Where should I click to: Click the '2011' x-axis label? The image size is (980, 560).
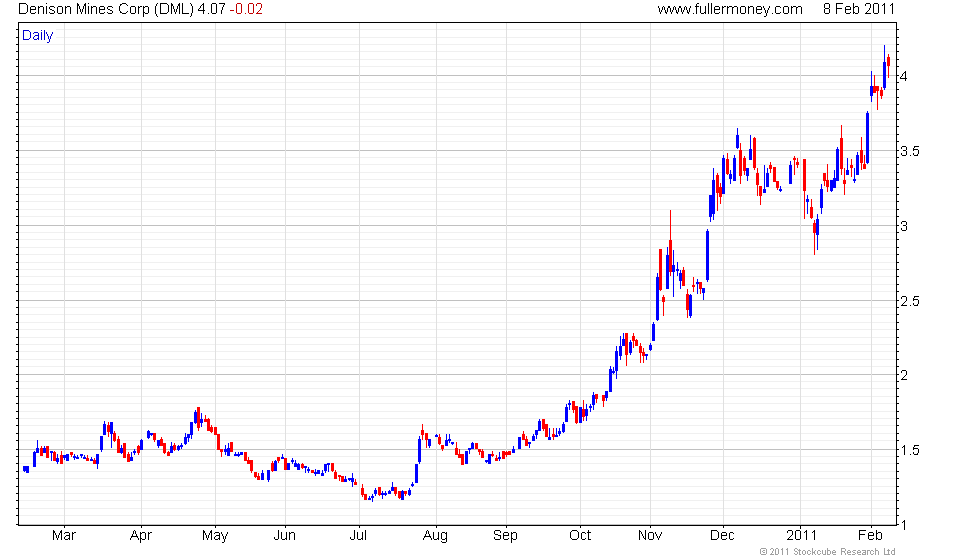coord(801,536)
